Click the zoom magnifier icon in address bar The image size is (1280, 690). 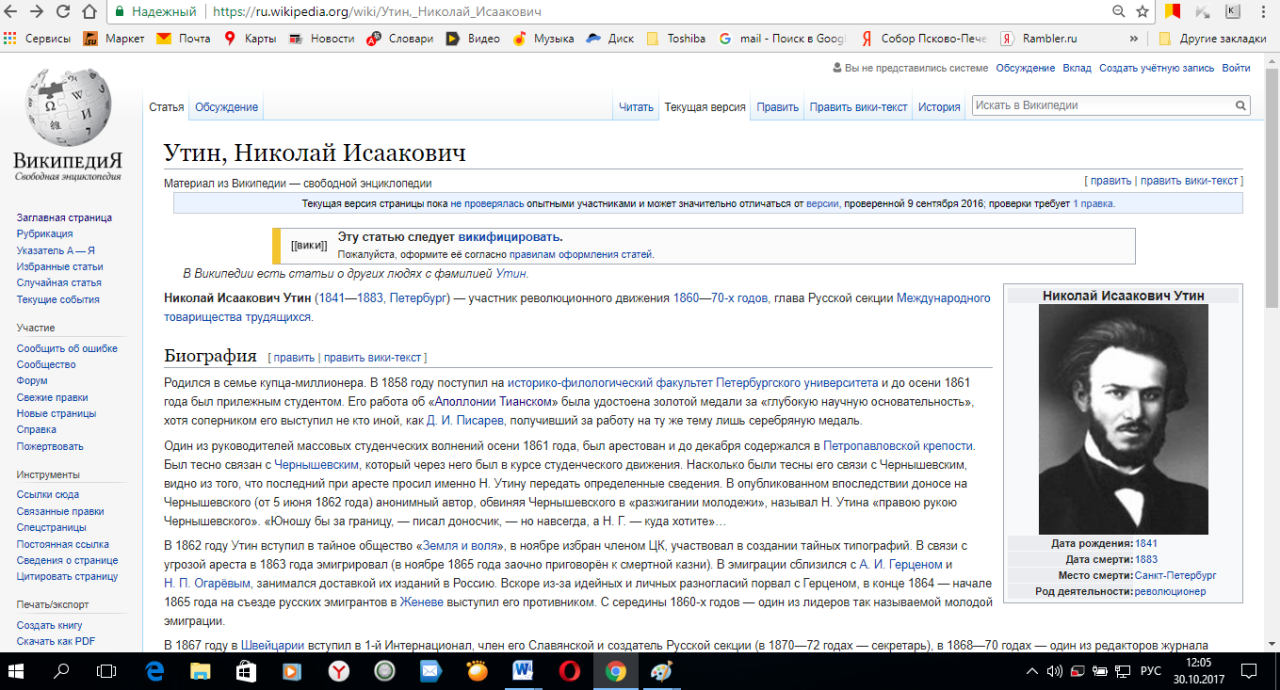point(1119,12)
